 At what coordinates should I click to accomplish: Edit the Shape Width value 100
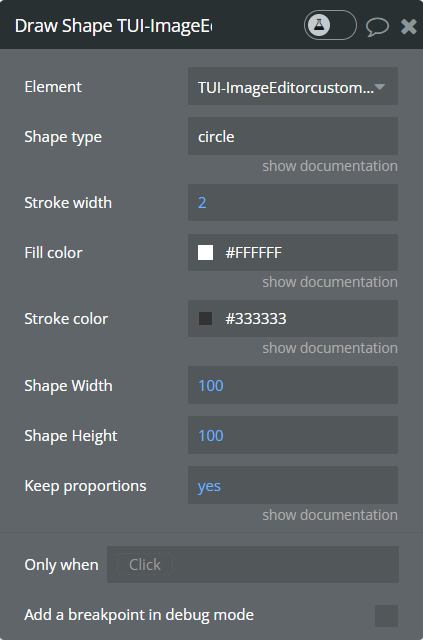coord(293,385)
